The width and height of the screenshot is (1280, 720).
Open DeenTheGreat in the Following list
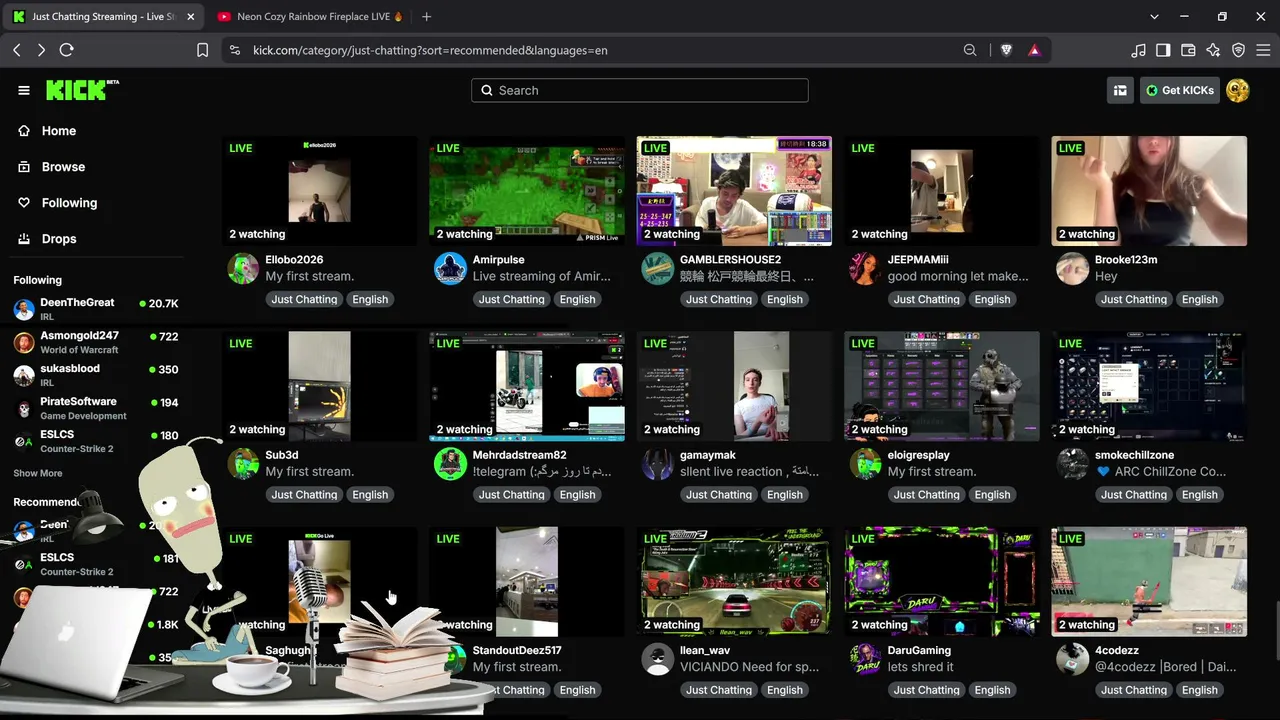[96, 309]
